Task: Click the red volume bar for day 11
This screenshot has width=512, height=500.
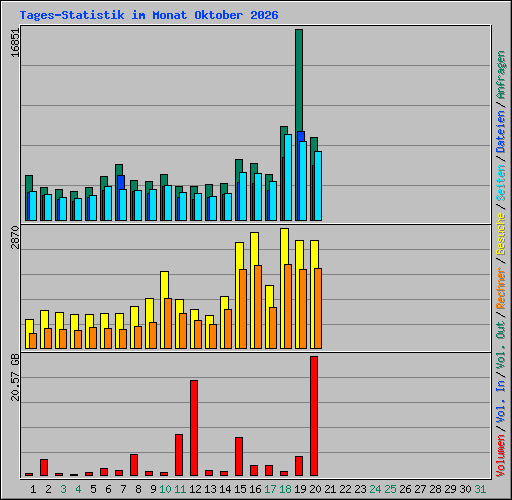Action: (x=179, y=455)
